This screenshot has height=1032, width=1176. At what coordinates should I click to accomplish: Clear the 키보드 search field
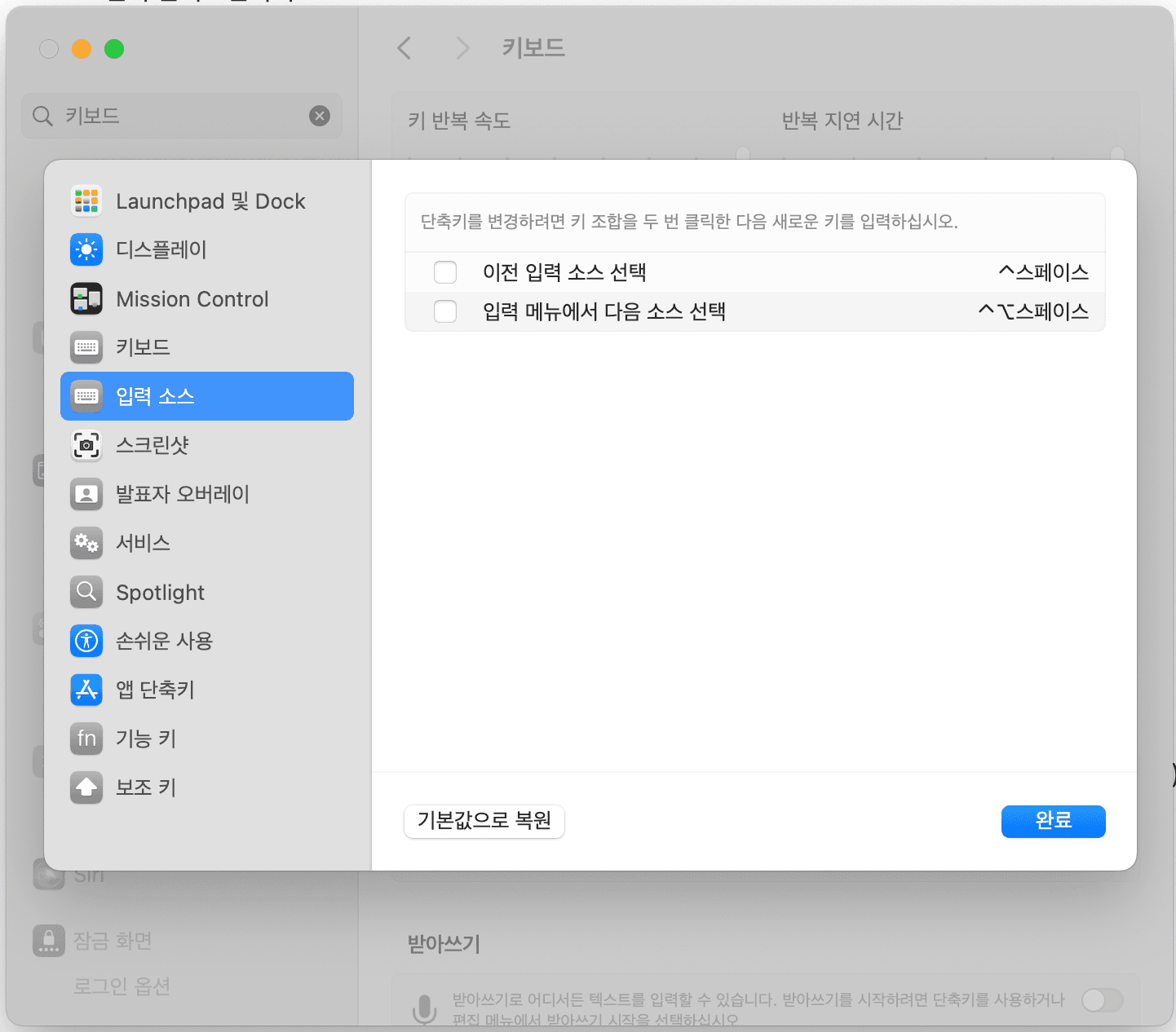click(319, 115)
